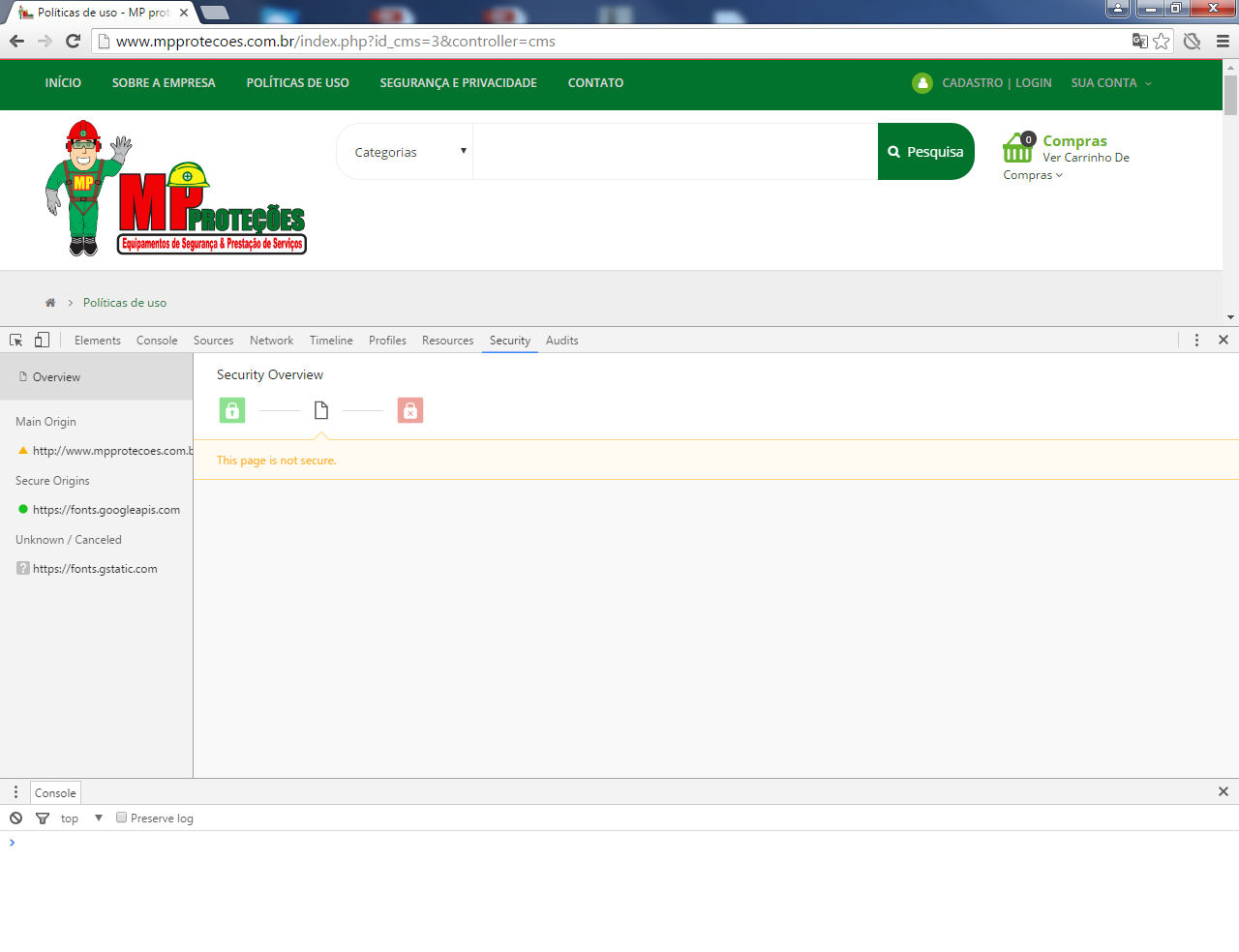Click the page document icon in Security Overview
The height and width of the screenshot is (952, 1239).
[x=321, y=410]
